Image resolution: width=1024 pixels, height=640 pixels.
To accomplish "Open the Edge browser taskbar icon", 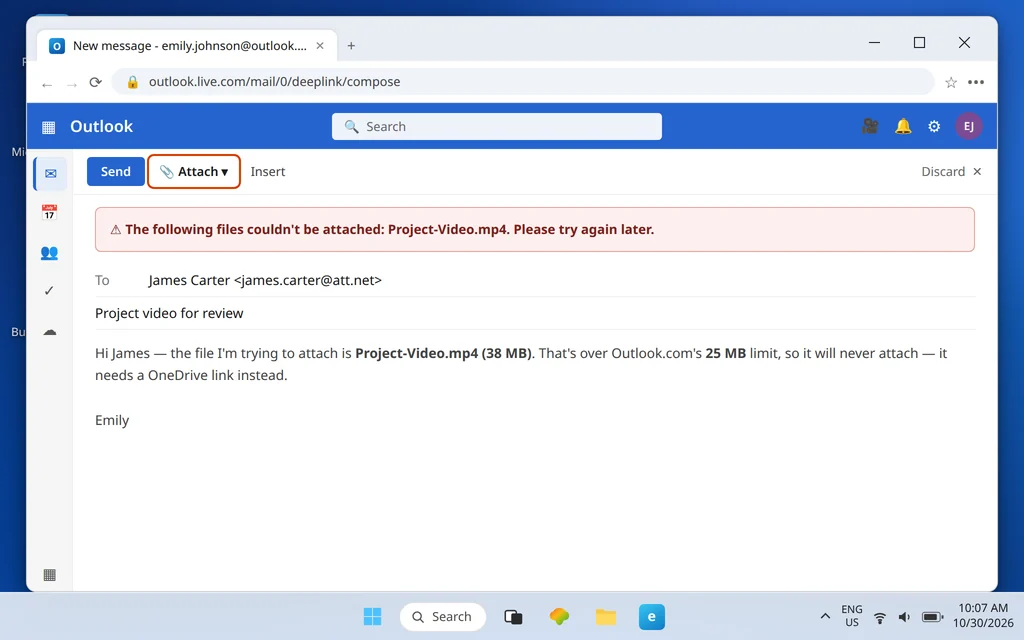I will coord(652,616).
